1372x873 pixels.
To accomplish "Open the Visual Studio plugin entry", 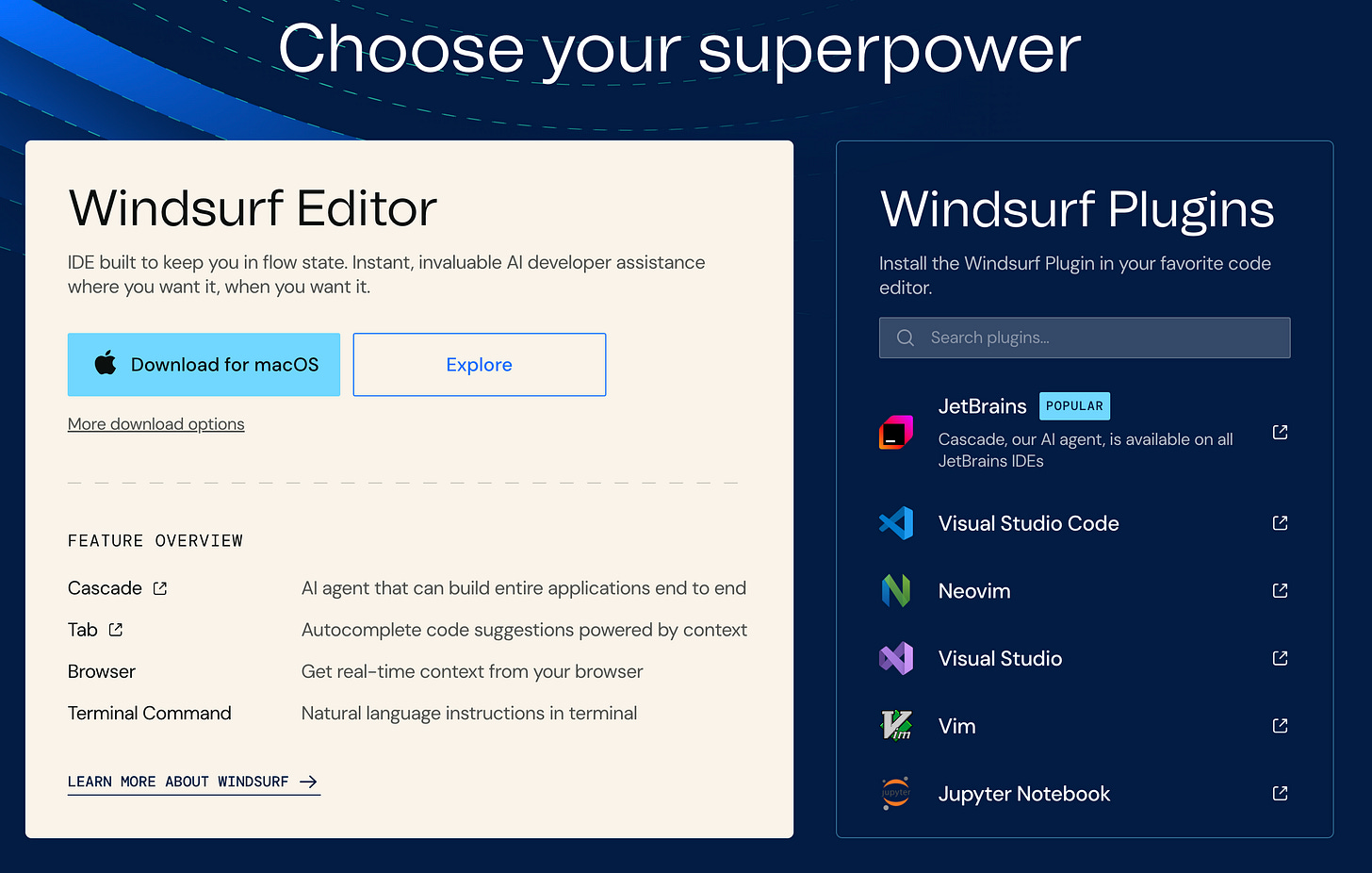I will (1085, 658).
